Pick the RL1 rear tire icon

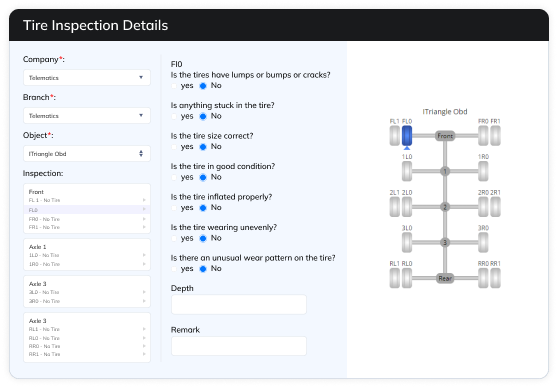click(394, 278)
